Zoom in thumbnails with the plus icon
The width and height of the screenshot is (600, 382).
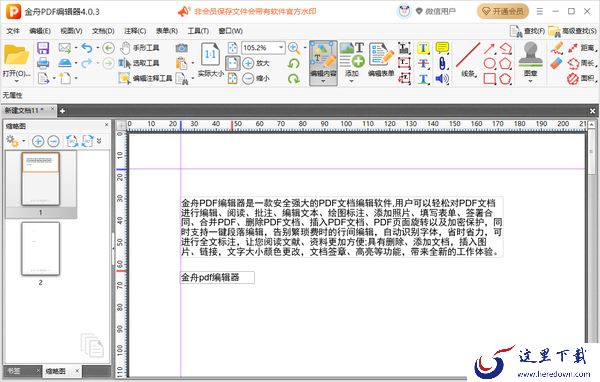tap(38, 141)
